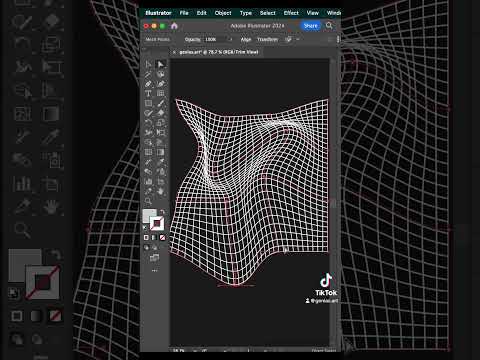Open the Home screen icon
Image resolution: width=480 pixels, height=360 pixels.
[174, 26]
